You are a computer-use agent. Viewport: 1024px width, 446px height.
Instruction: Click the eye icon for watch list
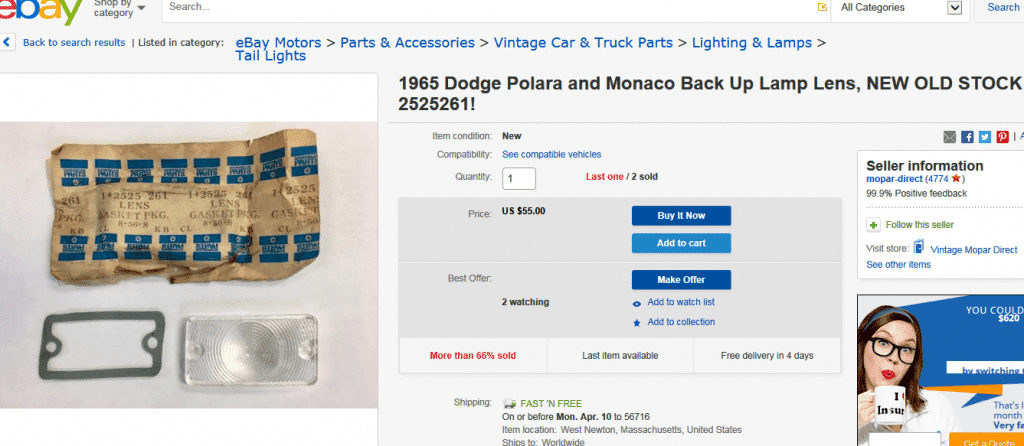(x=637, y=303)
